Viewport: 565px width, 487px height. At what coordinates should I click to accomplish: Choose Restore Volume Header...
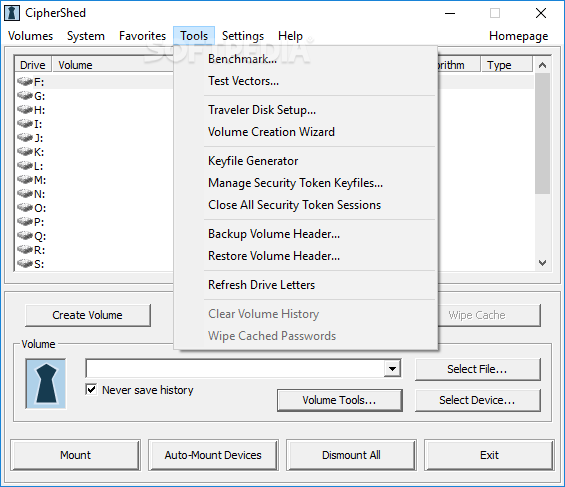(x=306, y=256)
